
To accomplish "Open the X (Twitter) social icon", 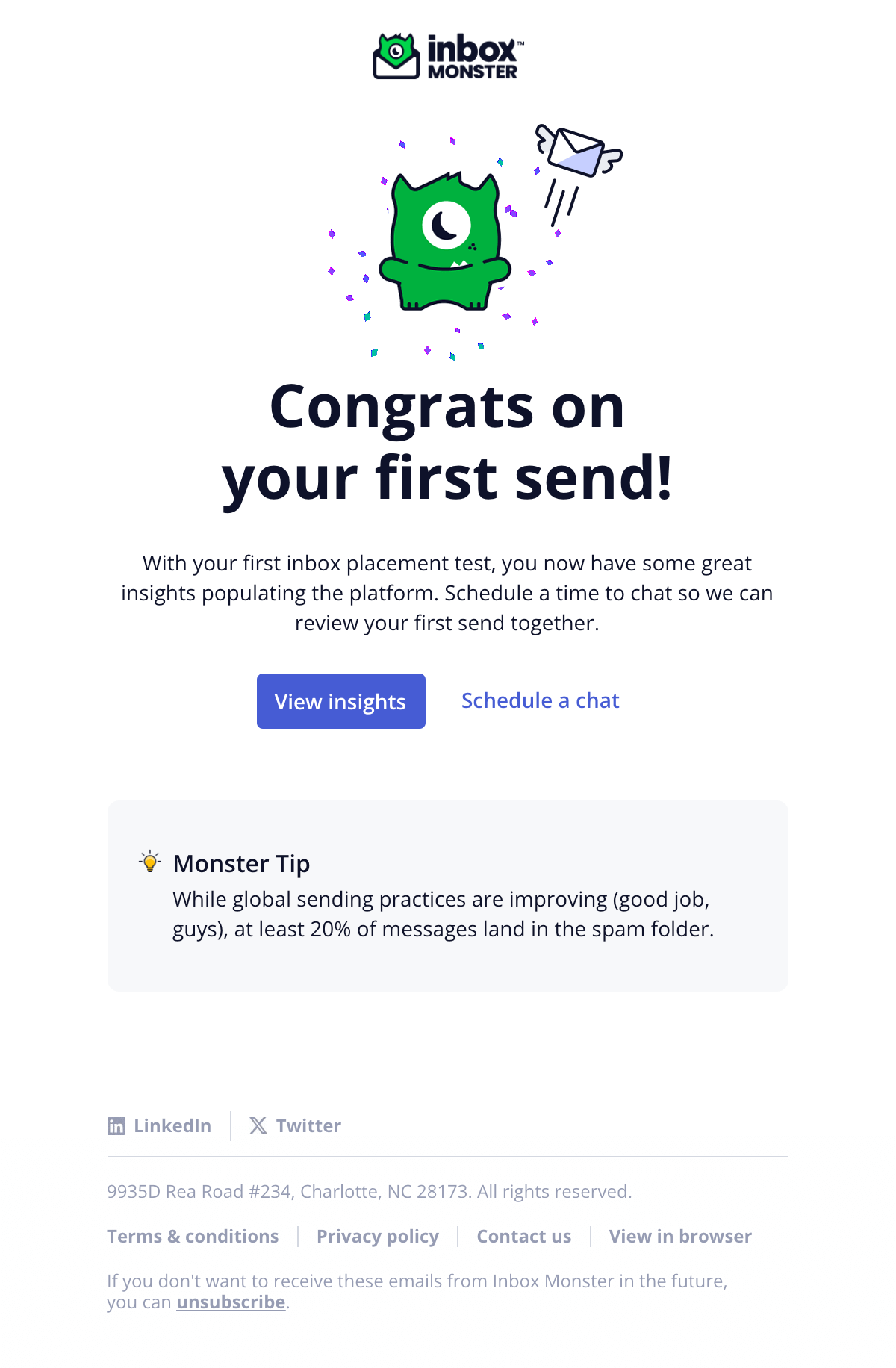I will point(258,1125).
